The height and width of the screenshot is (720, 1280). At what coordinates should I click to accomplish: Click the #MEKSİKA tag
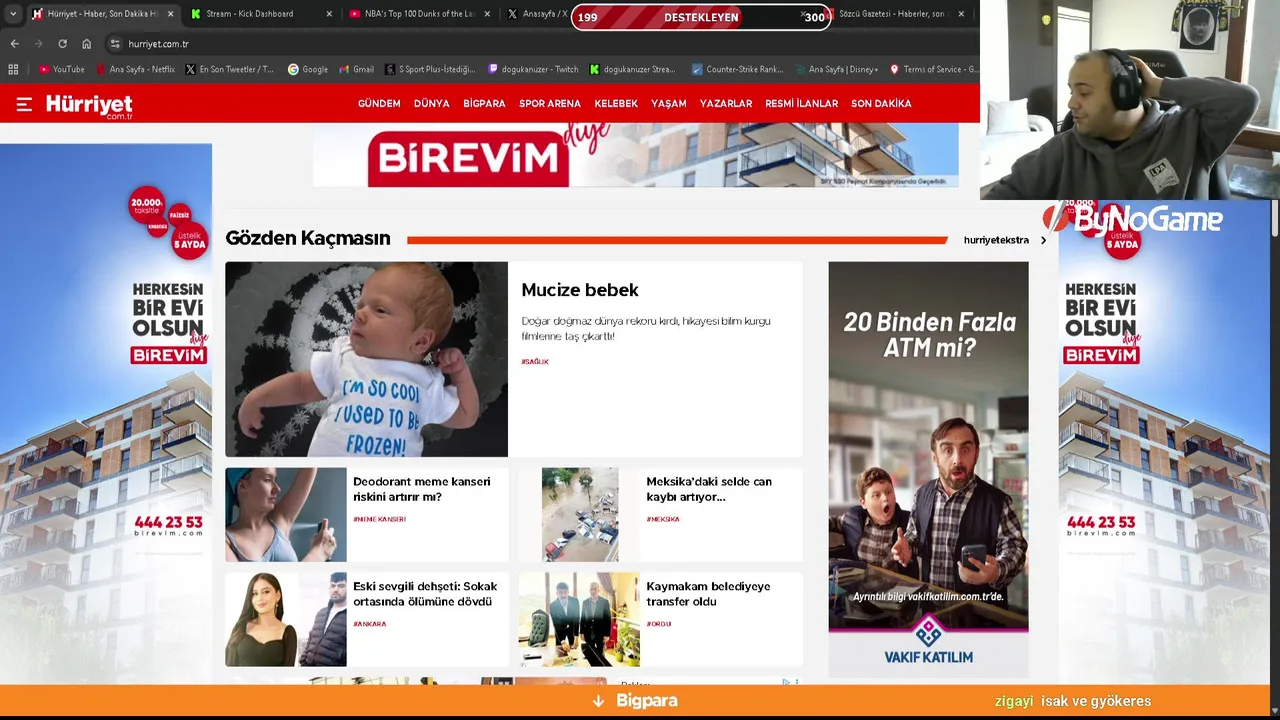pyautogui.click(x=663, y=519)
